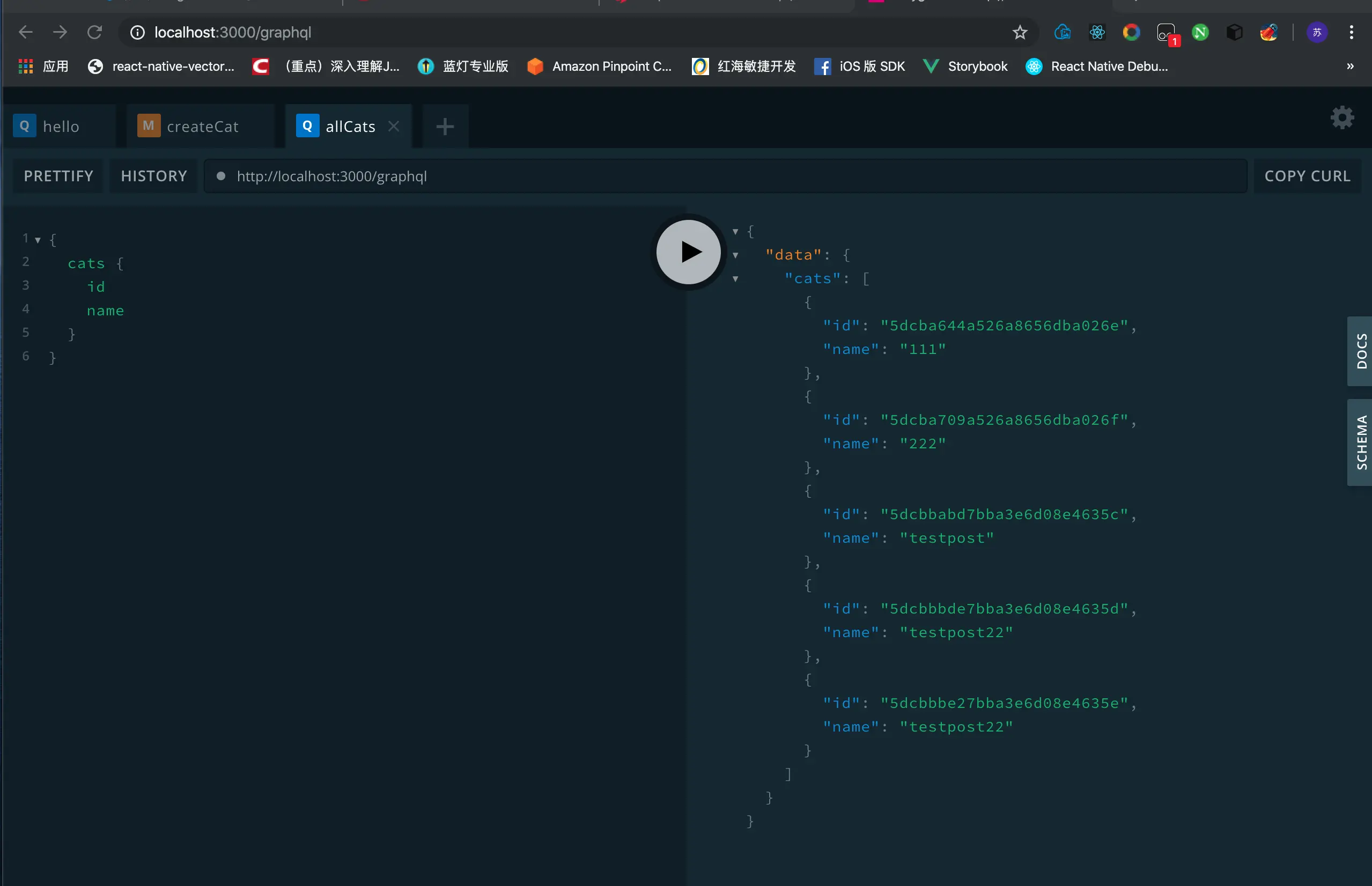Open the HISTORY panel
The height and width of the screenshot is (886, 1372).
coord(154,176)
